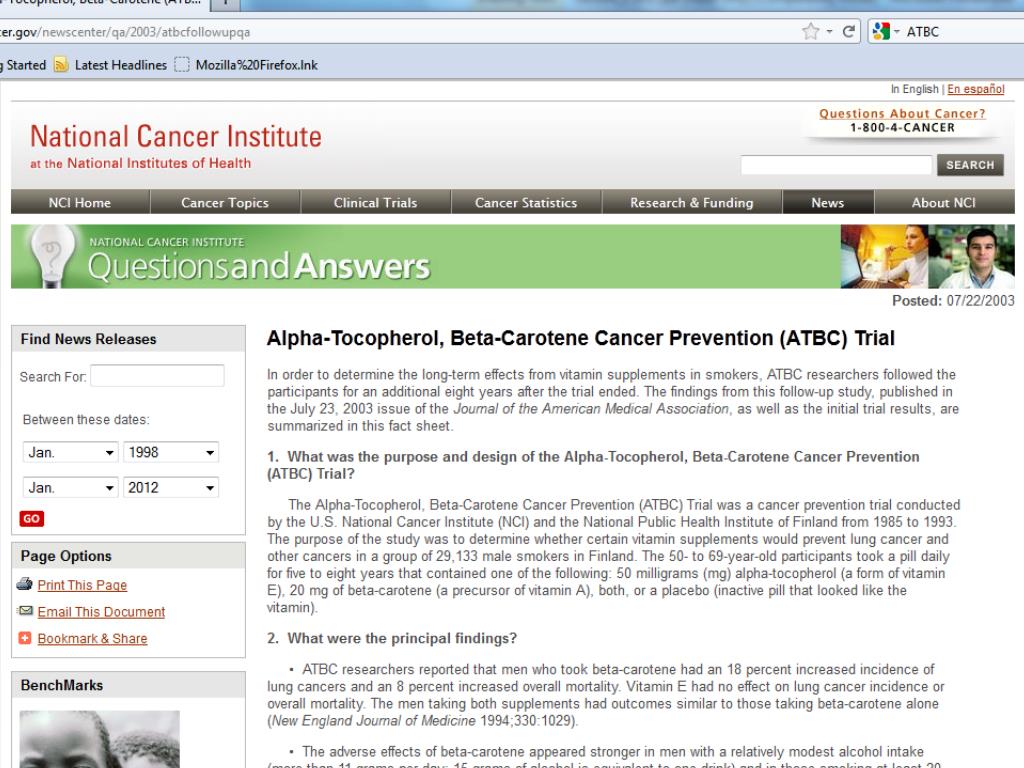This screenshot has height=768, width=1024.
Task: Click the Questions About Cancer? link
Action: (902, 114)
